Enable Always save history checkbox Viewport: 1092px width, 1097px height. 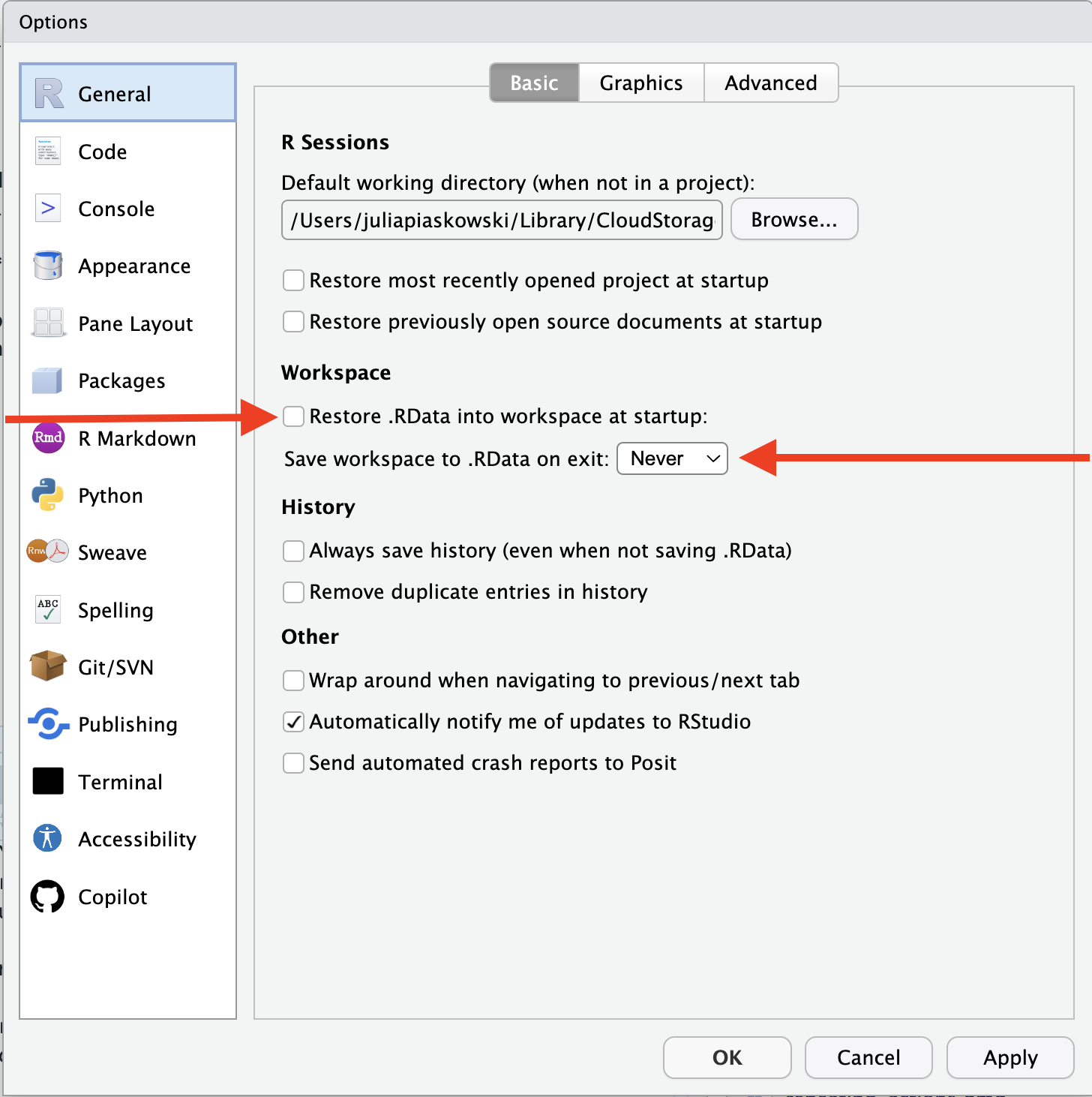pos(293,551)
